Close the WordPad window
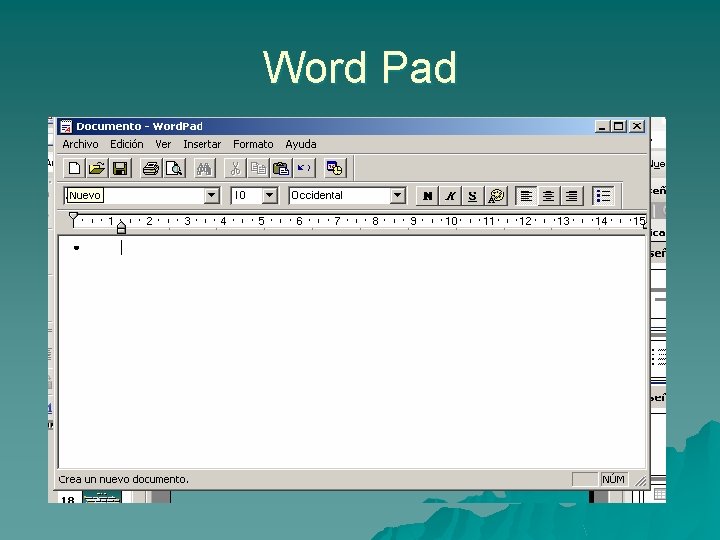 click(x=637, y=126)
